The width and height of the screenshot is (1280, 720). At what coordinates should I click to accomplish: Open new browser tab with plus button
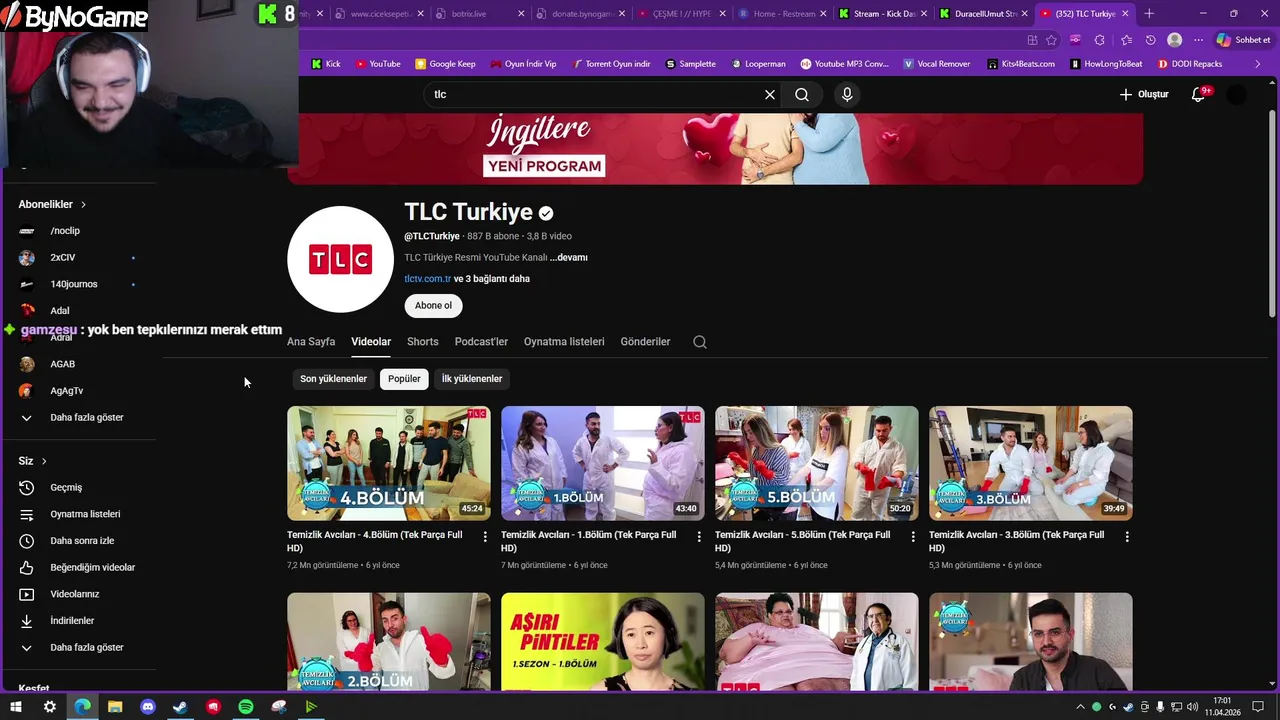(1149, 14)
